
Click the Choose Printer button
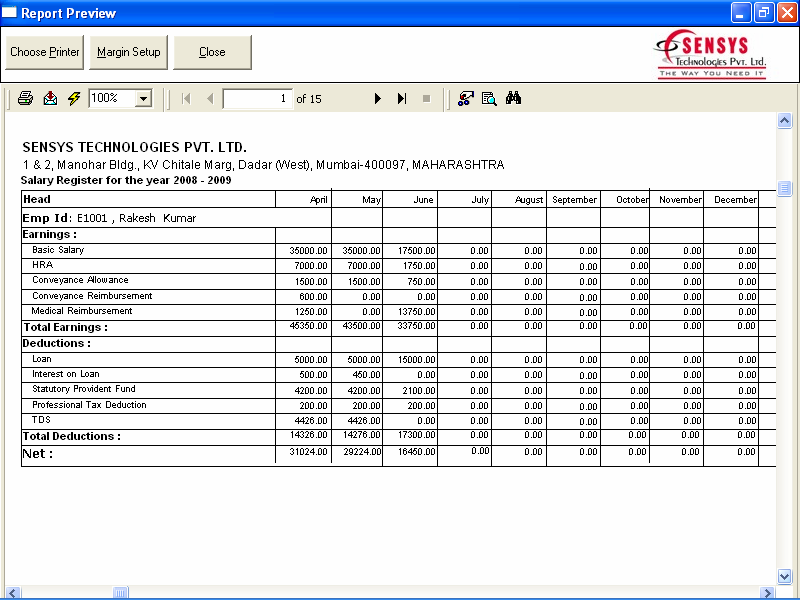44,52
